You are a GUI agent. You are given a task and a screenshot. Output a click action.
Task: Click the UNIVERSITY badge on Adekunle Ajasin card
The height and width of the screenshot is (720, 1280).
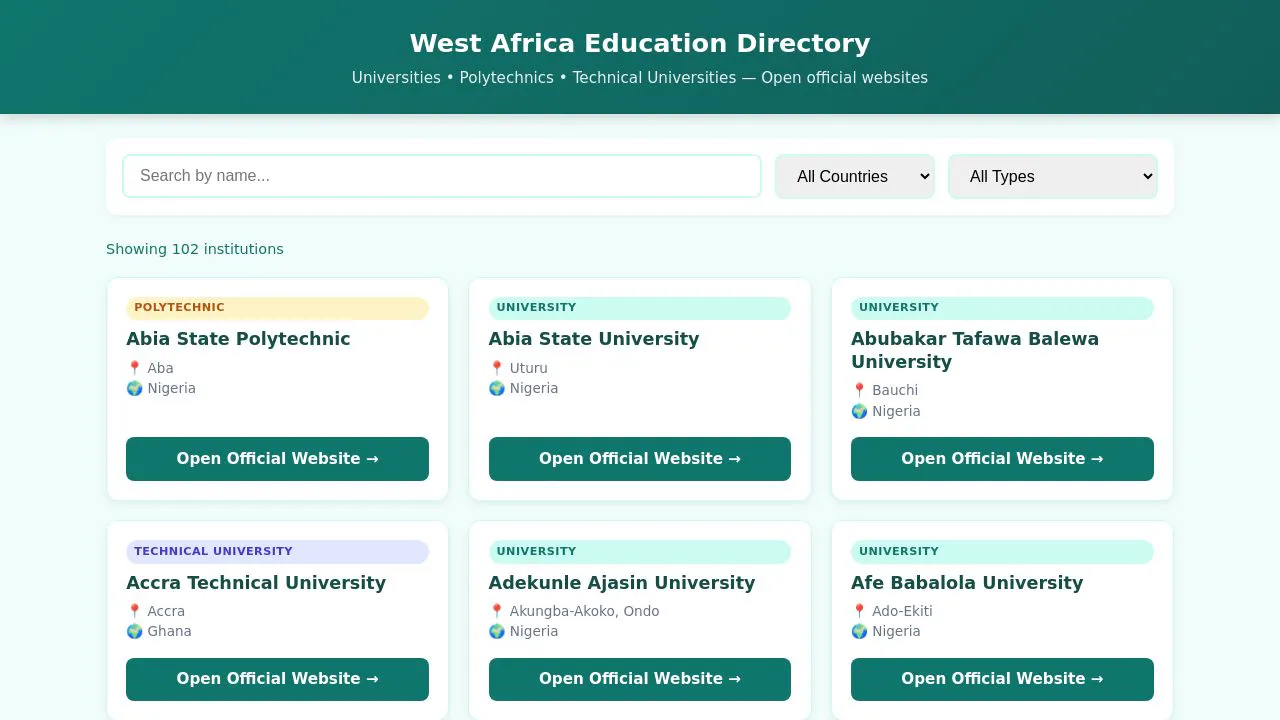click(640, 552)
